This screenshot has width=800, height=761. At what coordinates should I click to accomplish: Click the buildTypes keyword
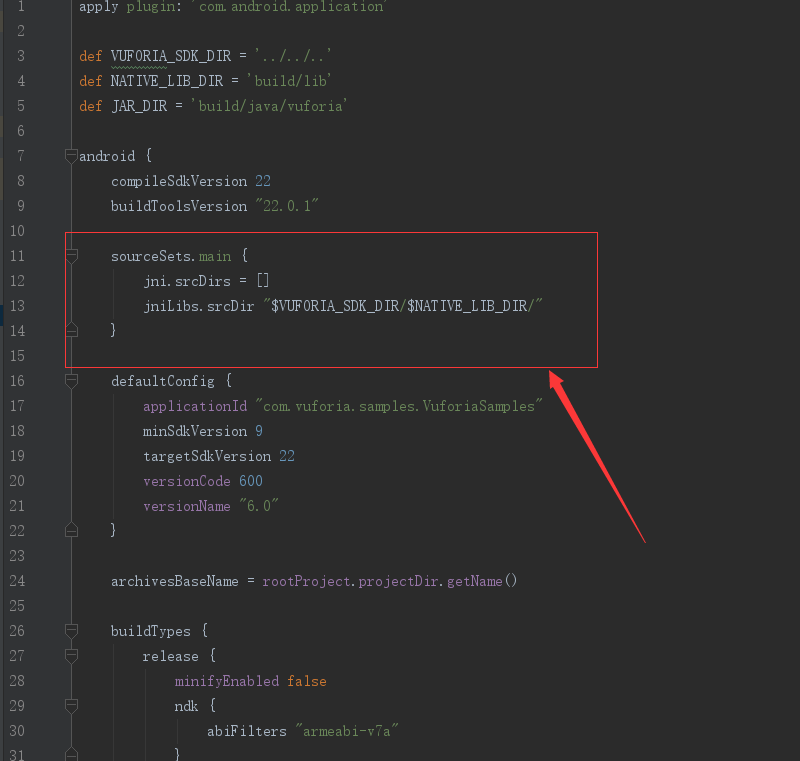click(151, 631)
